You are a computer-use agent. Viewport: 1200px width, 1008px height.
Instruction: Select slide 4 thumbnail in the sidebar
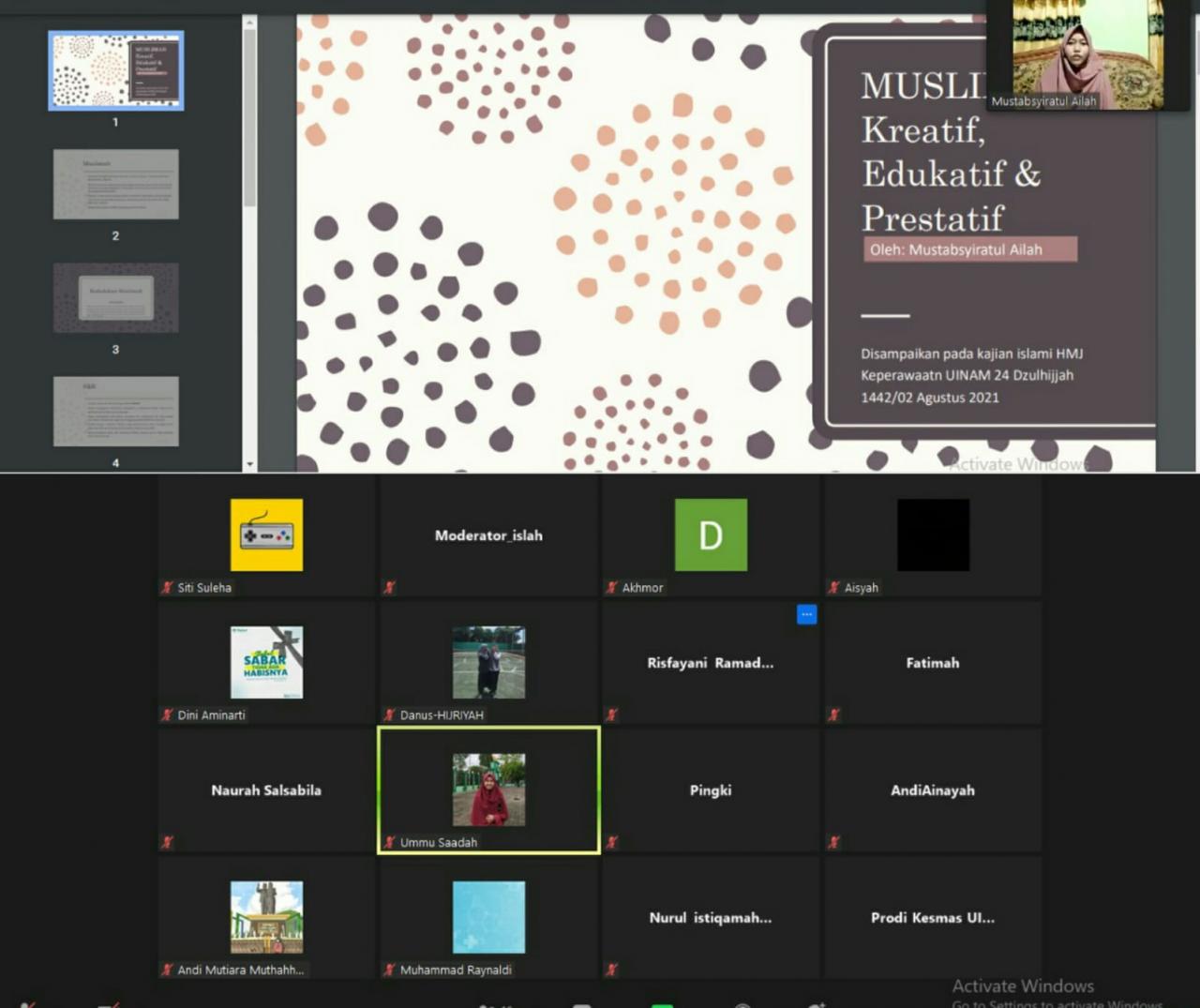(115, 412)
